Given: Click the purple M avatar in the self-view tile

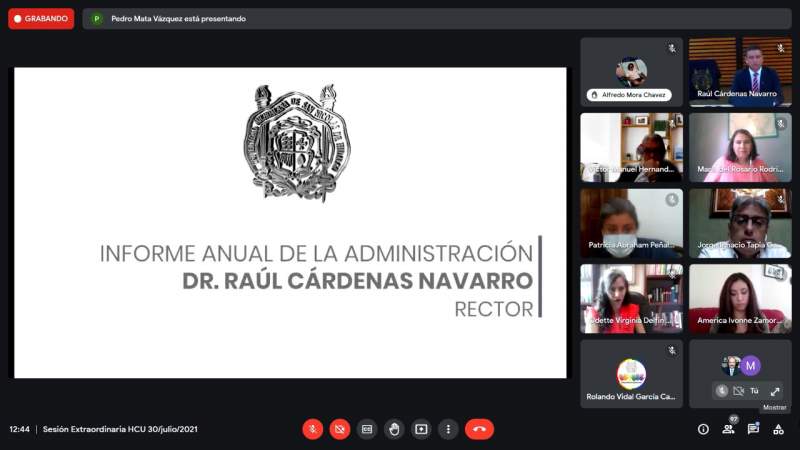Looking at the screenshot, I should (751, 366).
